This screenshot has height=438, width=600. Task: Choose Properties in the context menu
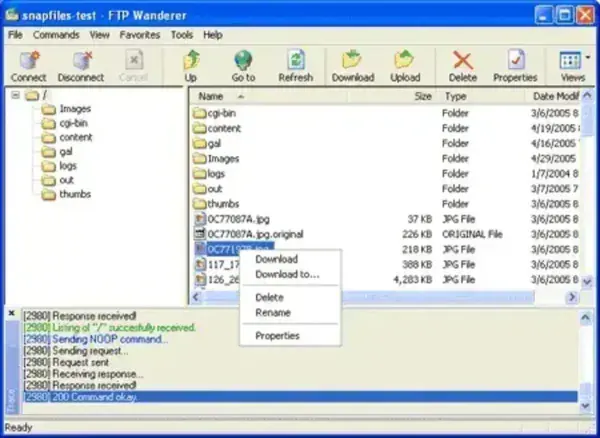pos(290,336)
